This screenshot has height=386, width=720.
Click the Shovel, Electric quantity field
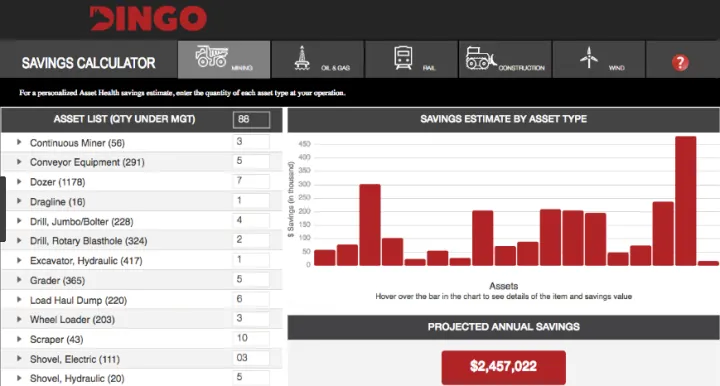pyautogui.click(x=251, y=358)
